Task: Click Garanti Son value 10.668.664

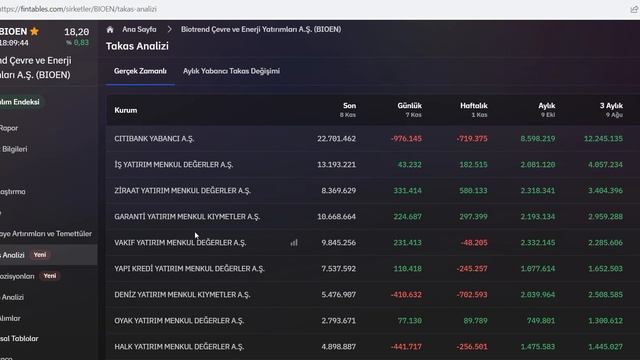Action: click(x=336, y=217)
